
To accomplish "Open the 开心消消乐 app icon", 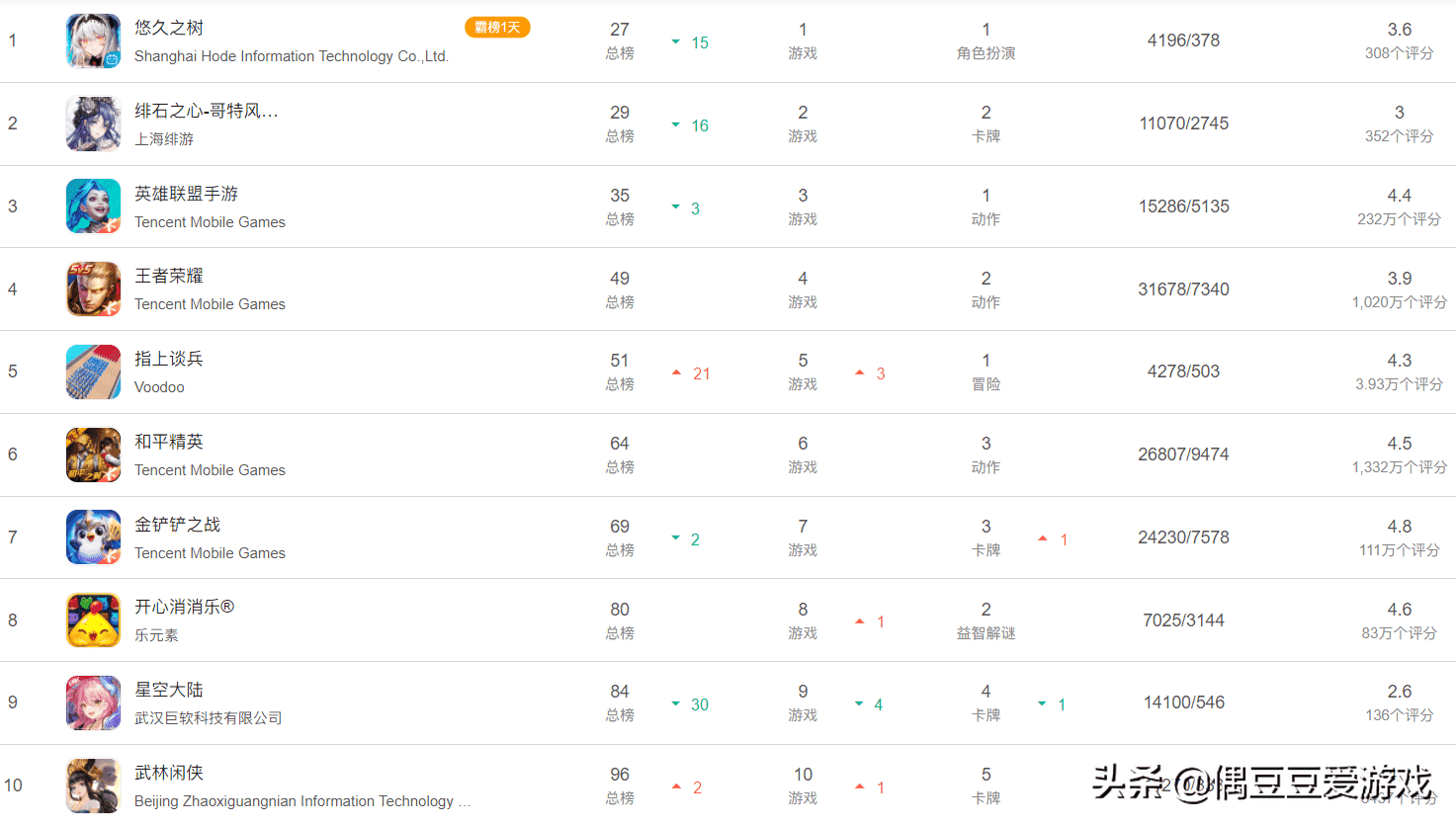I will [x=93, y=619].
